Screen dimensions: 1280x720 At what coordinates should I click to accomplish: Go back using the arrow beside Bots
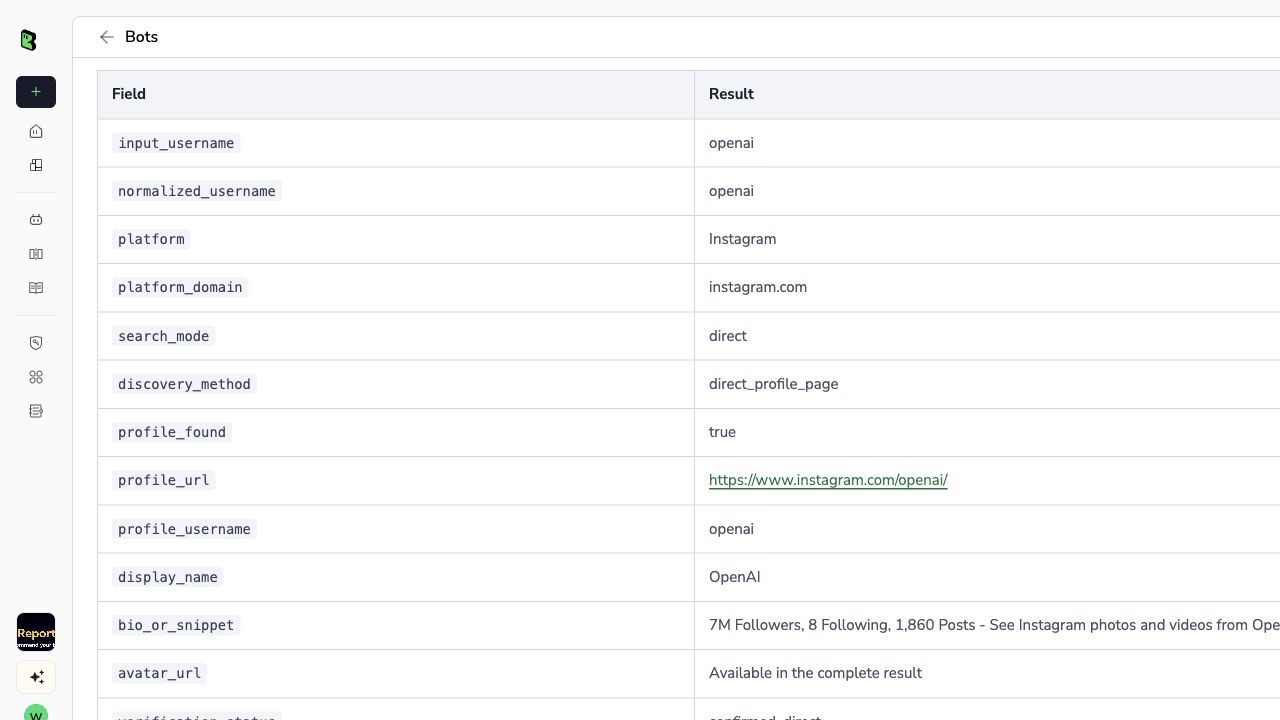pos(107,37)
